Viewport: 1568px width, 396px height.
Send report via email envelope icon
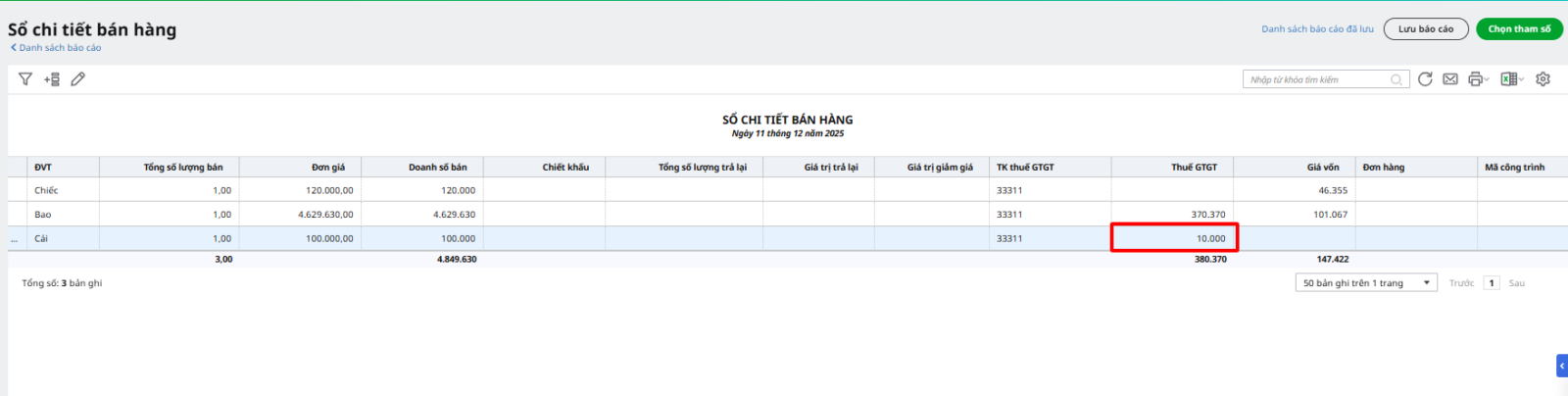(x=1450, y=79)
